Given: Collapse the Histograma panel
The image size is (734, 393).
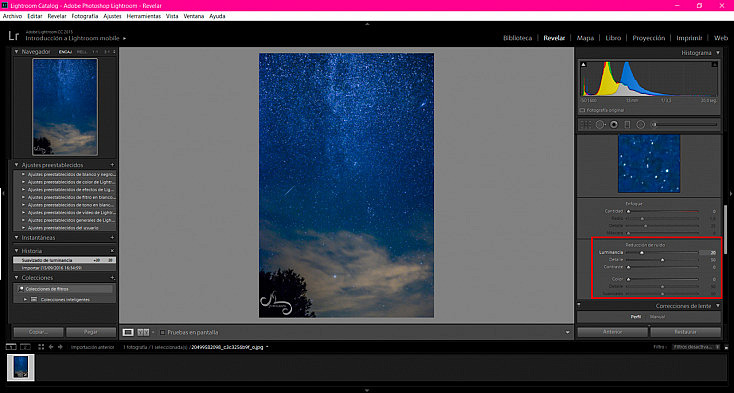Looking at the screenshot, I should point(718,53).
